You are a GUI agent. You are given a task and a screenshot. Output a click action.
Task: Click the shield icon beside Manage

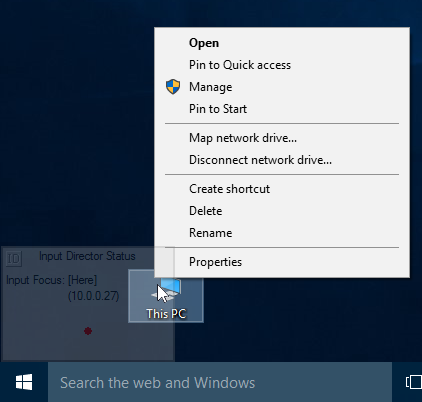[x=173, y=87]
